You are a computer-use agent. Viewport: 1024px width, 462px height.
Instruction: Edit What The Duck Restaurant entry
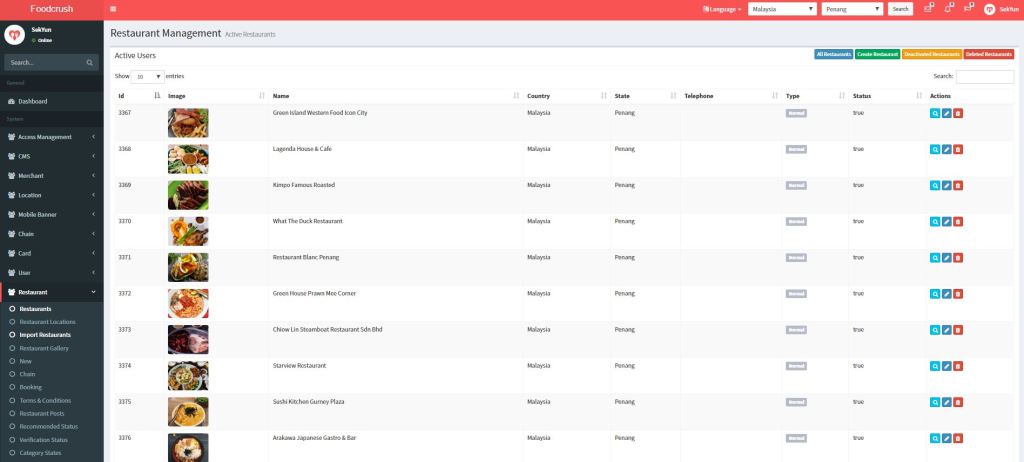click(x=946, y=222)
